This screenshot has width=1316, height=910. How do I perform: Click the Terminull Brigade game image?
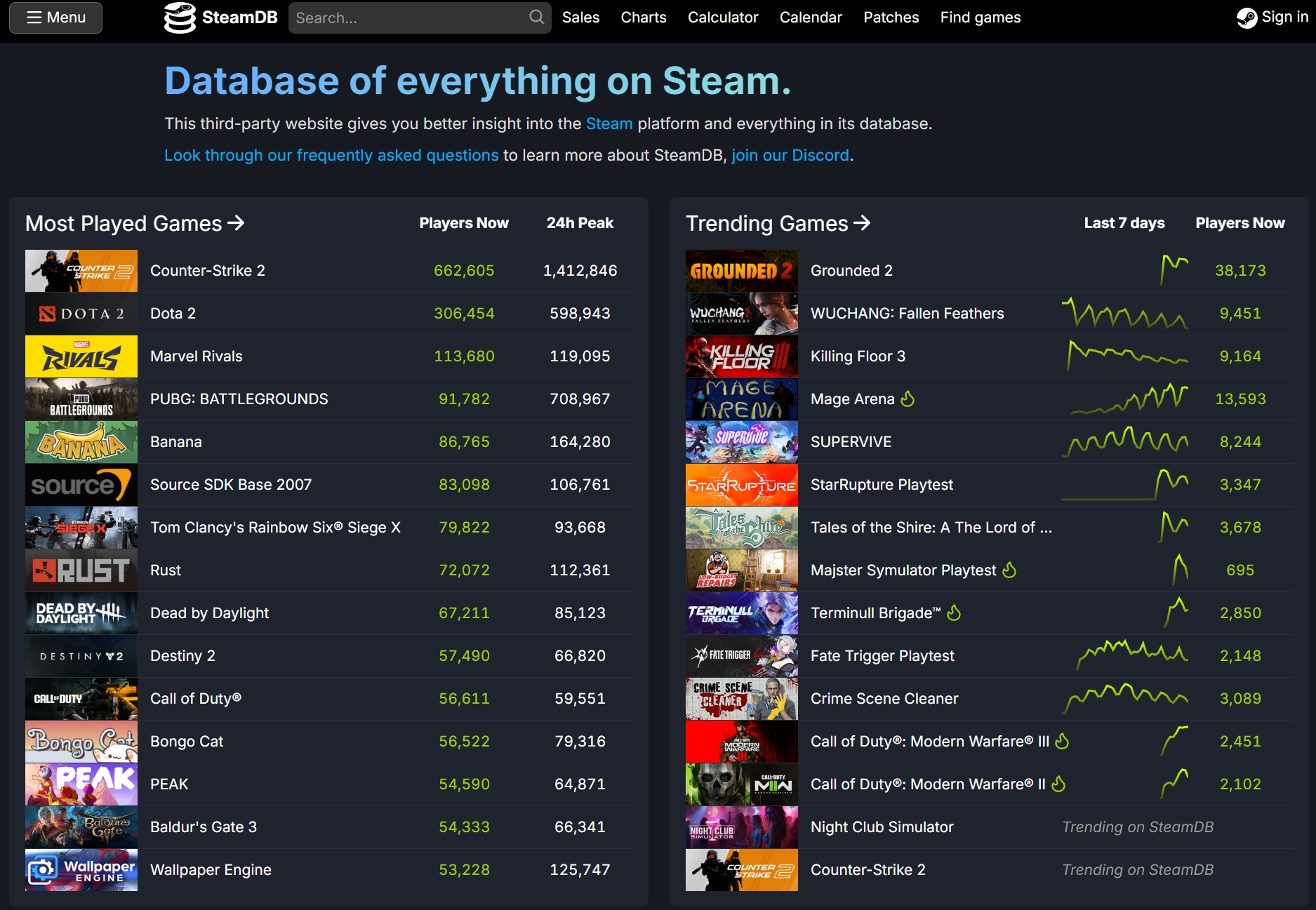pos(742,613)
